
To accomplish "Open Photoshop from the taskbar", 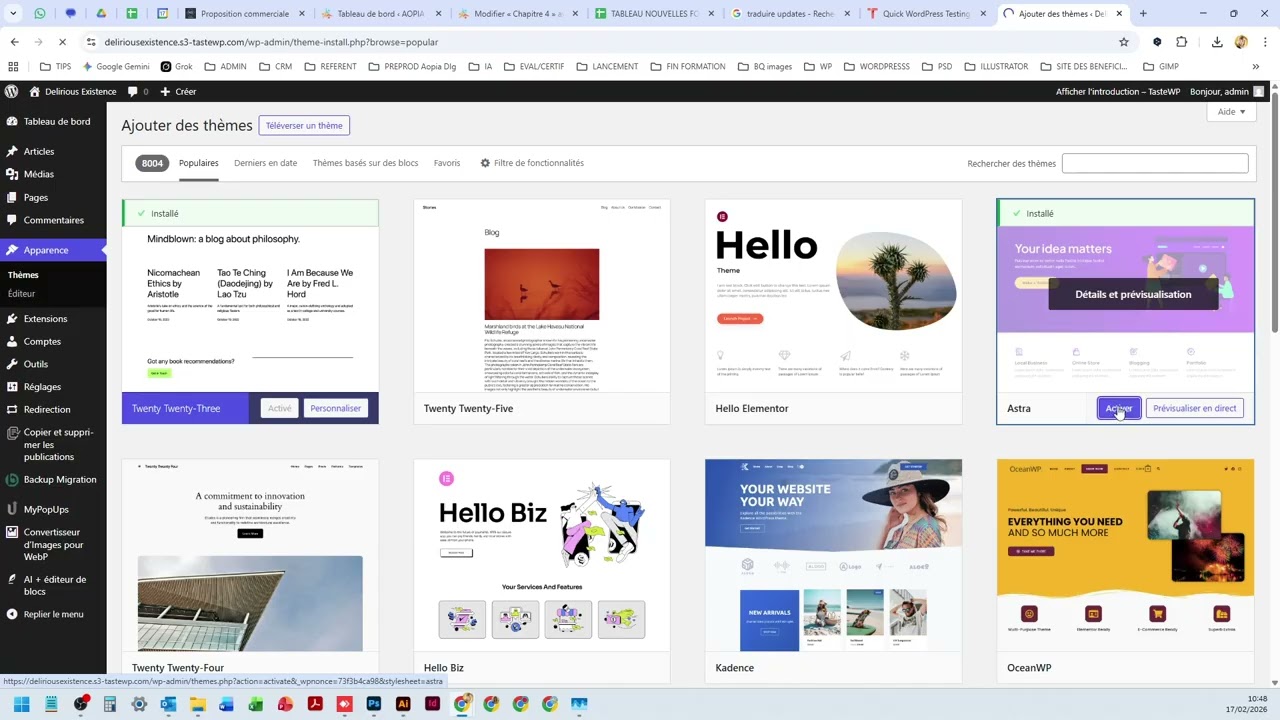I will click(374, 704).
